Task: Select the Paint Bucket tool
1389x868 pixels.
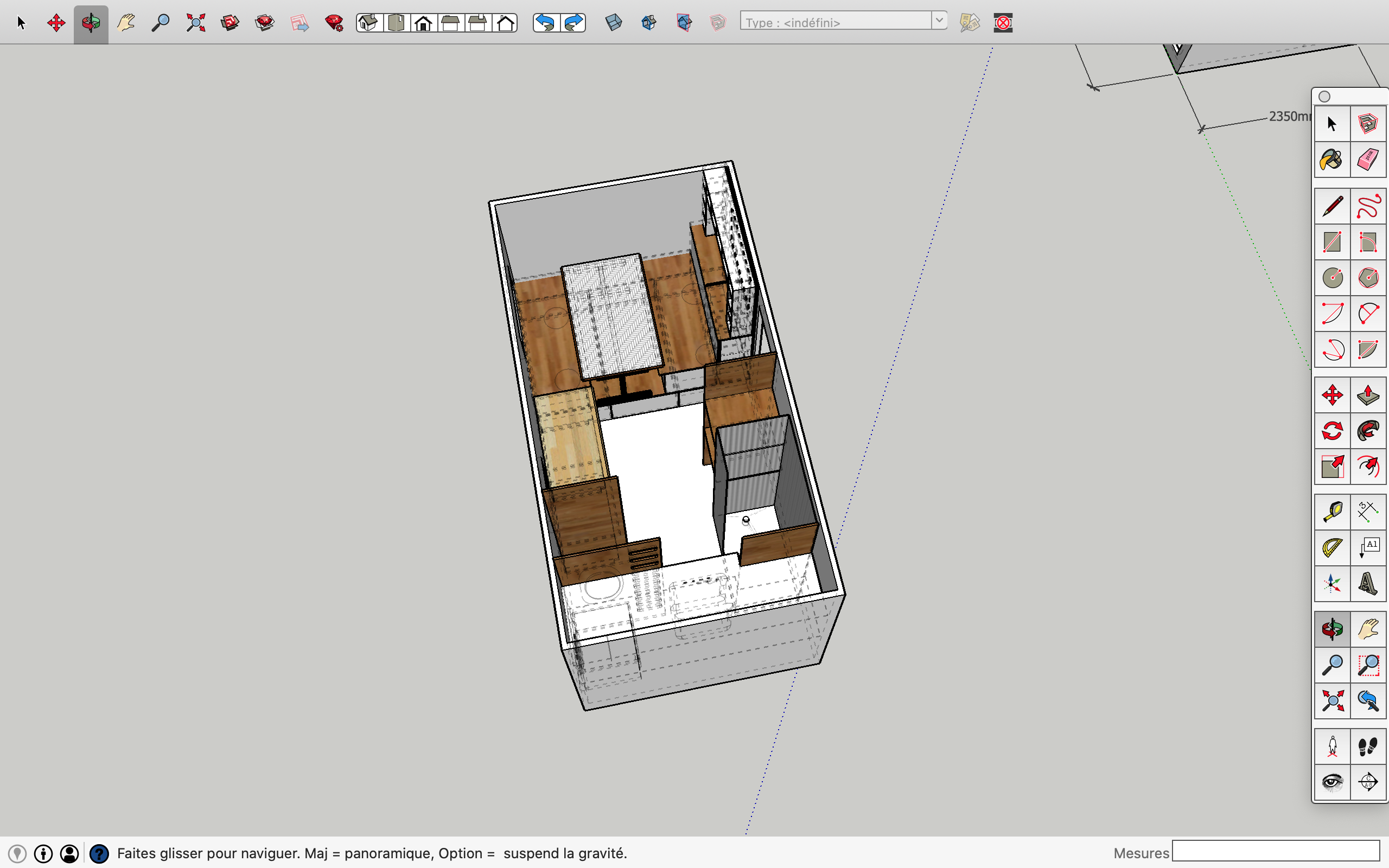Action: point(1331,158)
